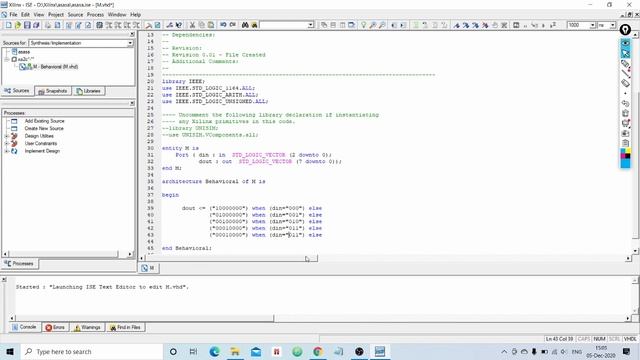
Task: Click the Paste clipboard toolbar icon
Action: click(211, 25)
